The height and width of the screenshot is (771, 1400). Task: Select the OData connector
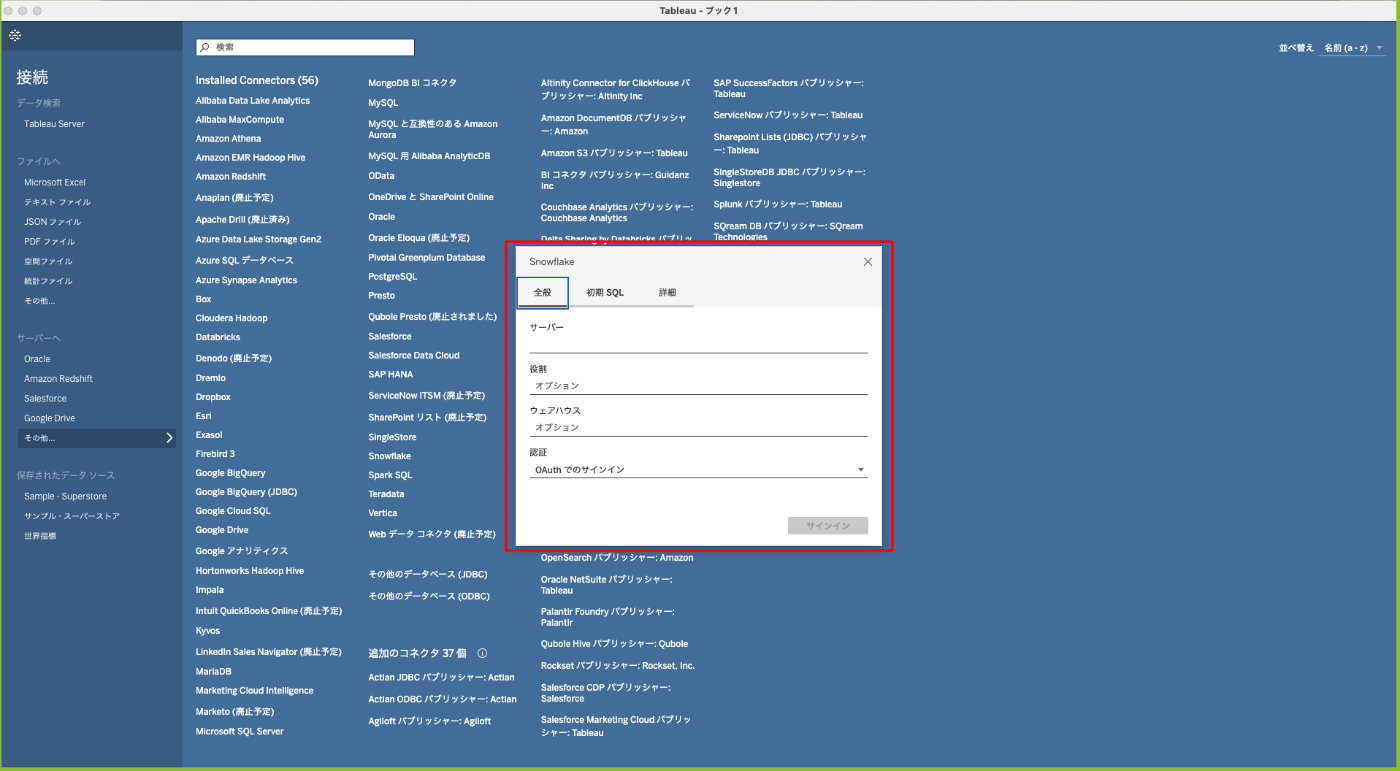point(381,176)
